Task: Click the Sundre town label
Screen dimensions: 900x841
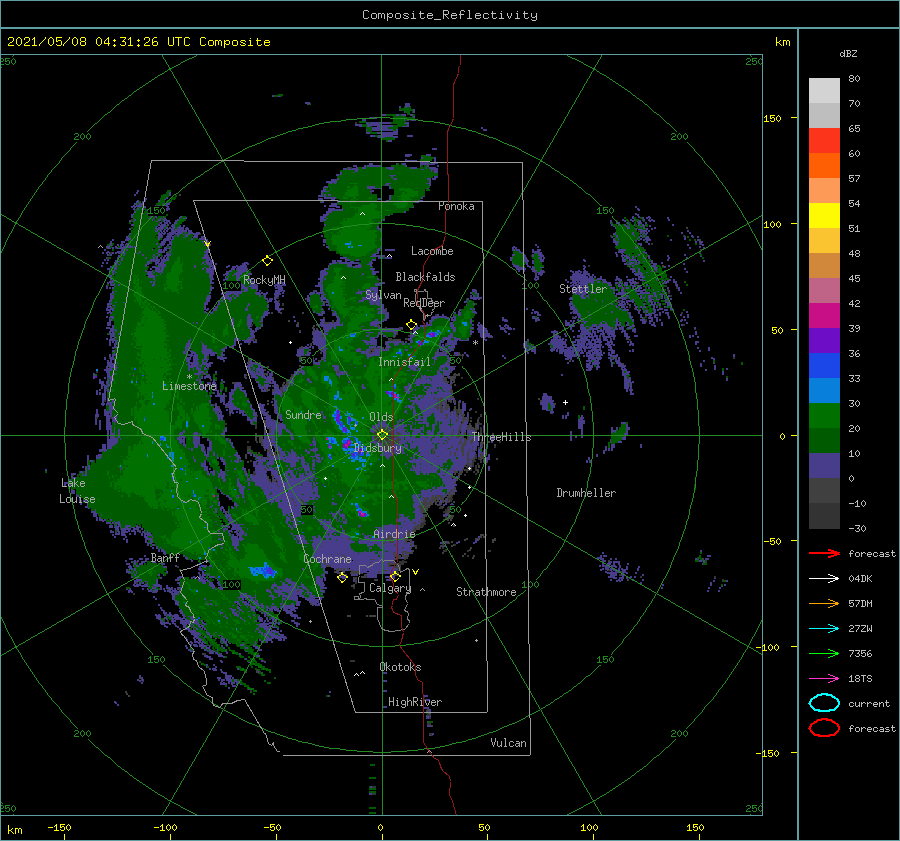Action: (303, 415)
